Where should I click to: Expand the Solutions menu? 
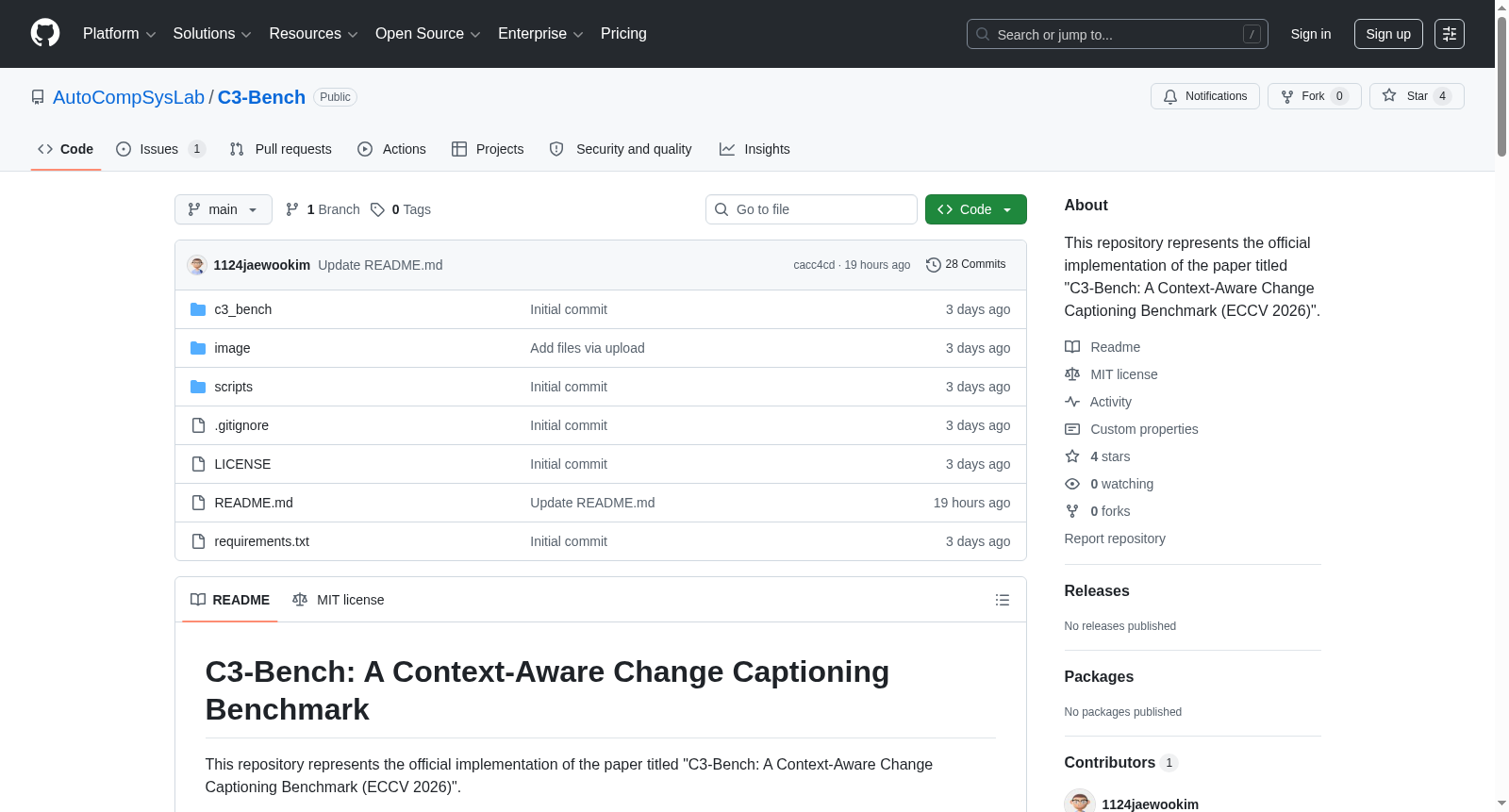point(212,34)
